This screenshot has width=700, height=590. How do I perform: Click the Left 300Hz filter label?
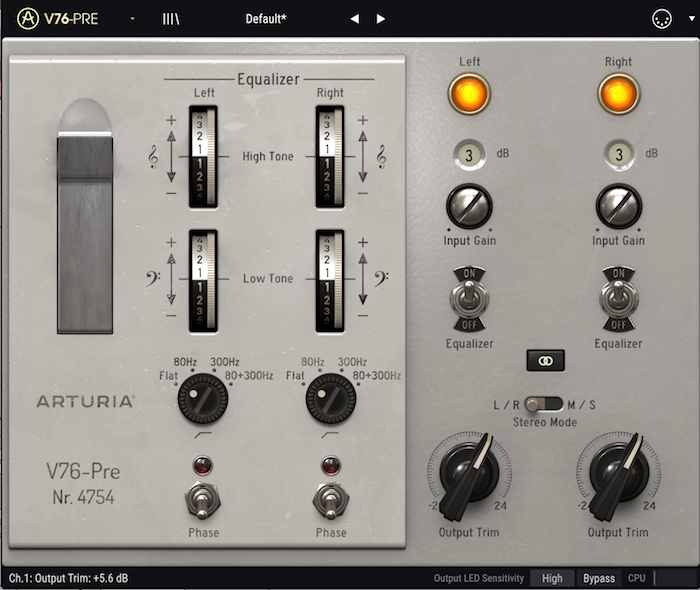225,361
